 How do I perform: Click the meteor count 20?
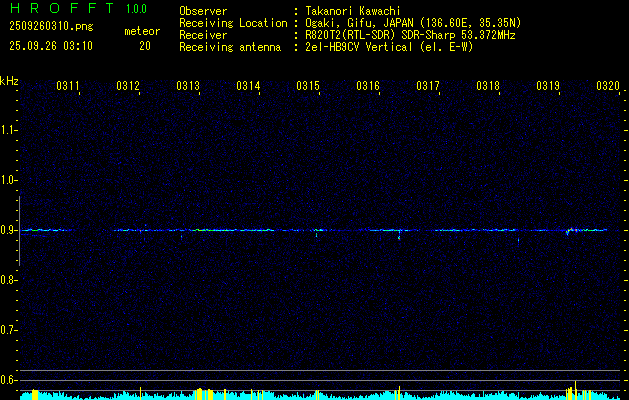tap(145, 46)
